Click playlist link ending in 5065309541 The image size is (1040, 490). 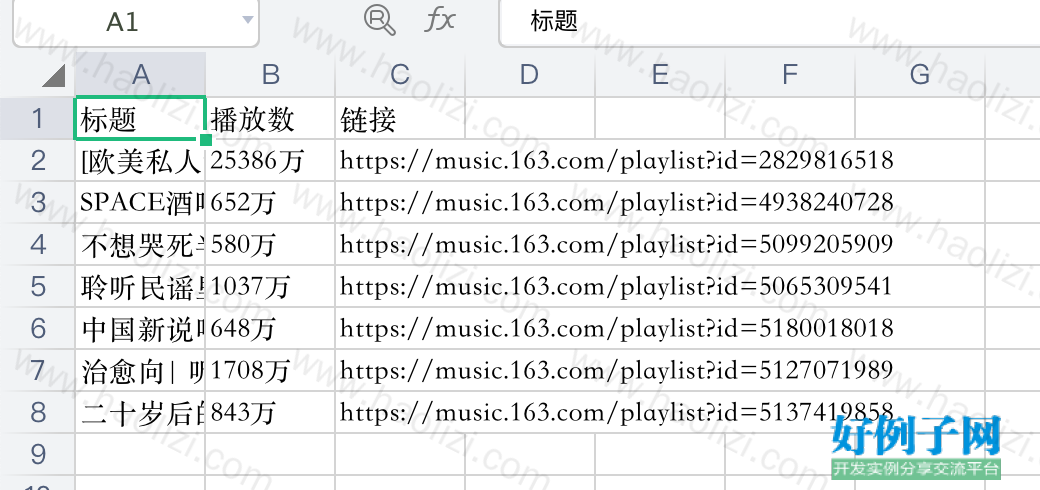617,286
